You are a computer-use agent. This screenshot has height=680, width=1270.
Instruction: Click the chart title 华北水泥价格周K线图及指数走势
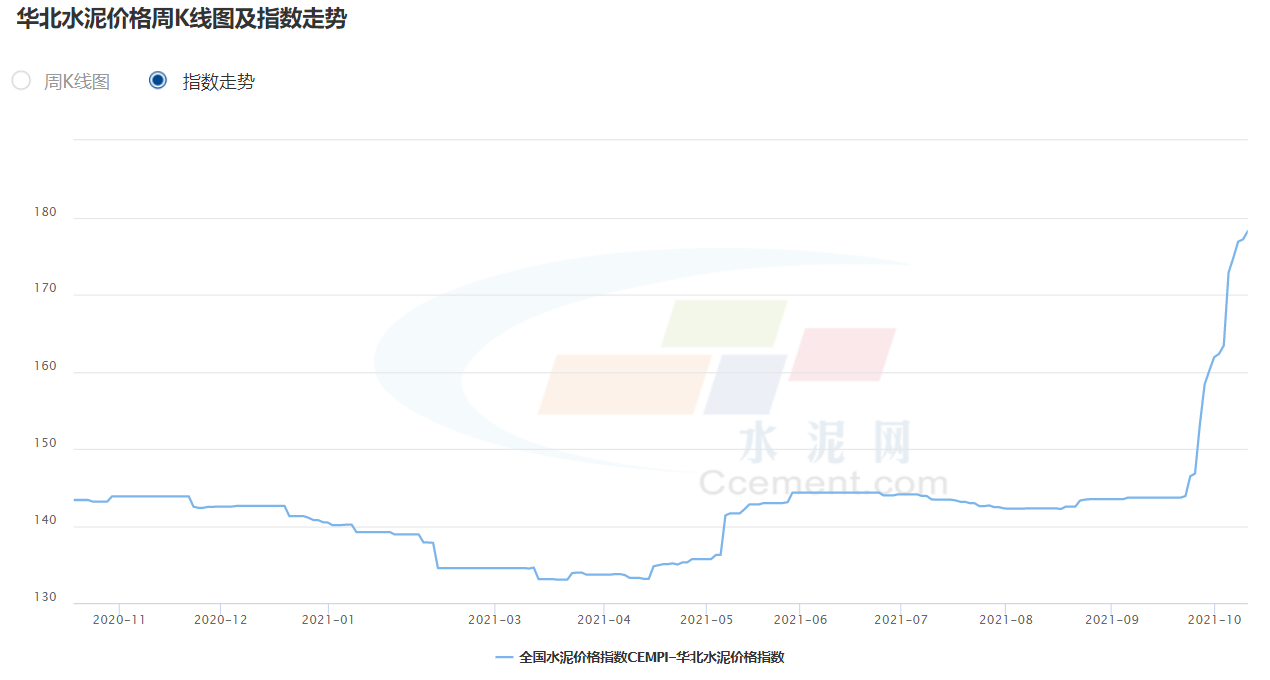click(181, 18)
